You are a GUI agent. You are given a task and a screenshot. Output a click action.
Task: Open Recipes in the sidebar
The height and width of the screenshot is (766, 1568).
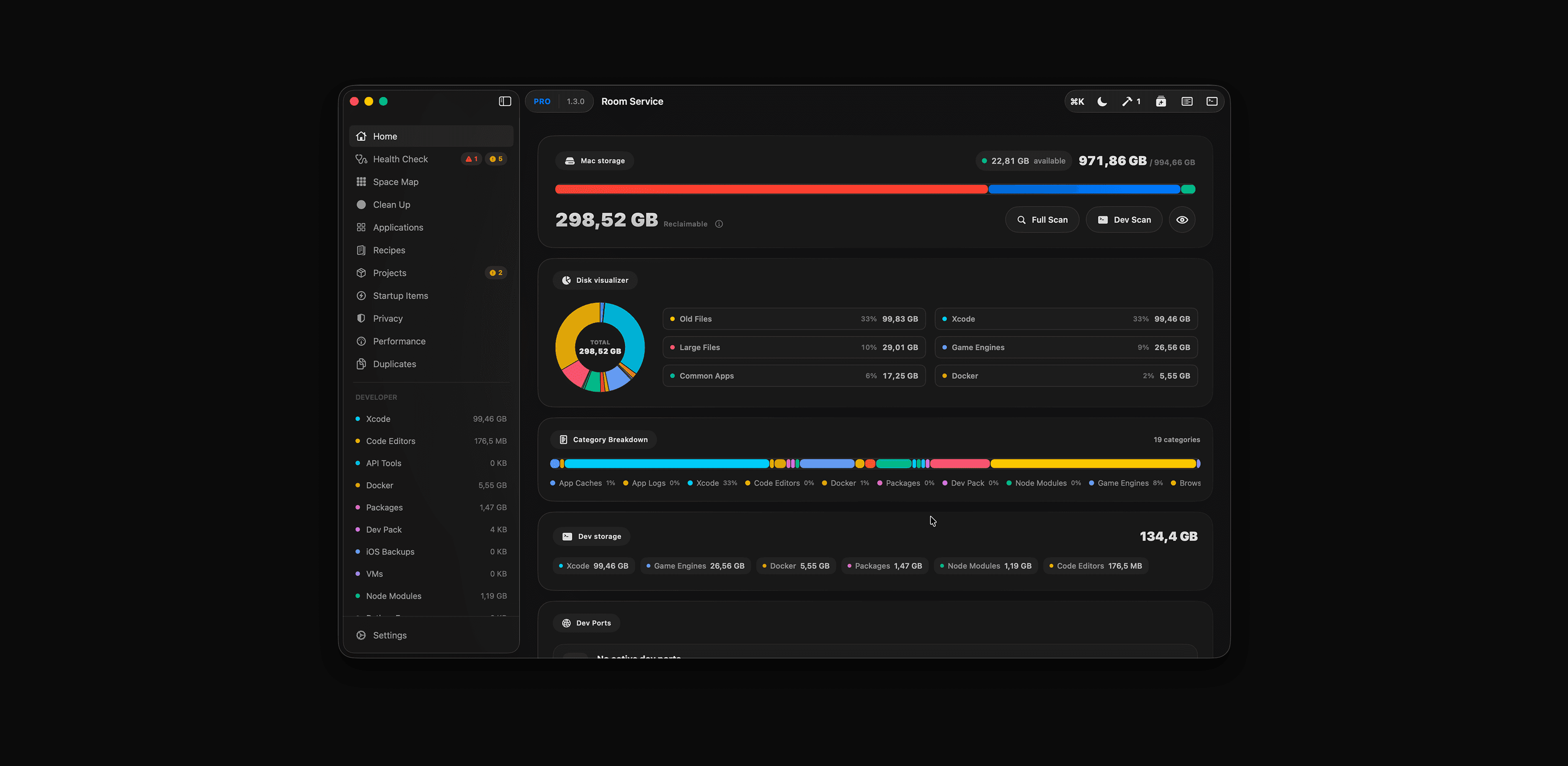pos(431,250)
